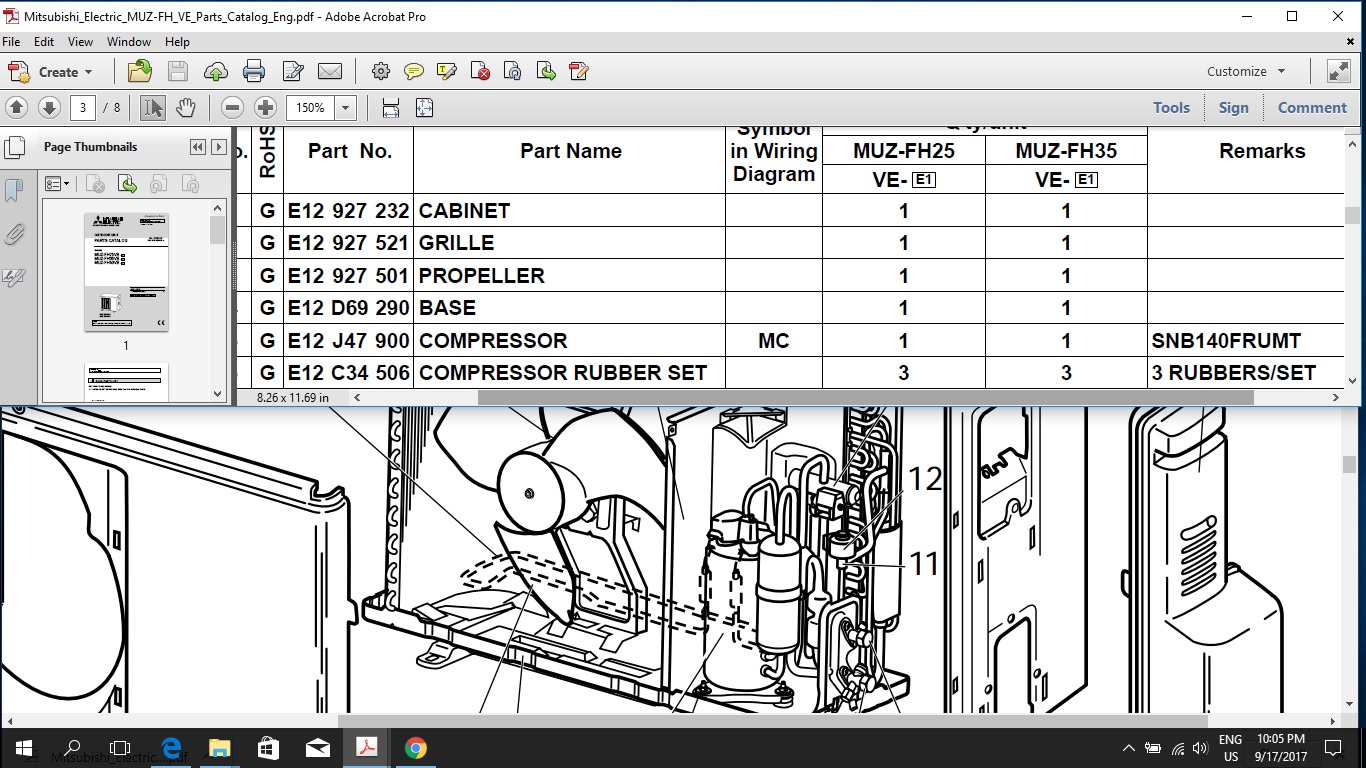Open the File menu

click(x=11, y=42)
